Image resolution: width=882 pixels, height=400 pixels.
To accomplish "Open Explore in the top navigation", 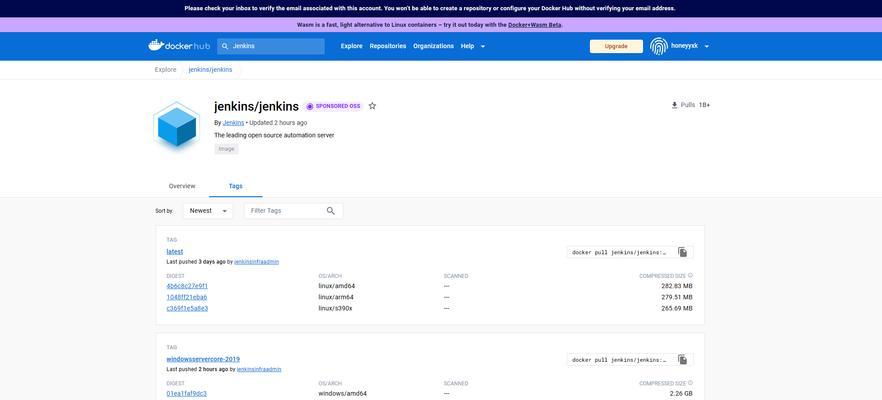I will pyautogui.click(x=352, y=46).
